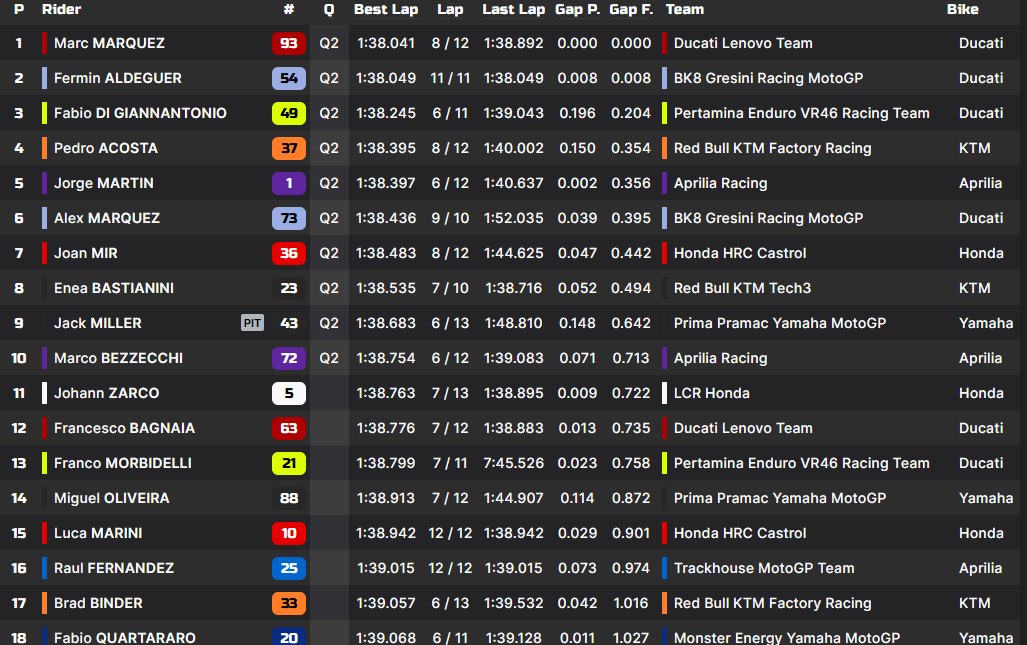Click Monster Energy Yamaha MotoGP team name

(x=787, y=638)
